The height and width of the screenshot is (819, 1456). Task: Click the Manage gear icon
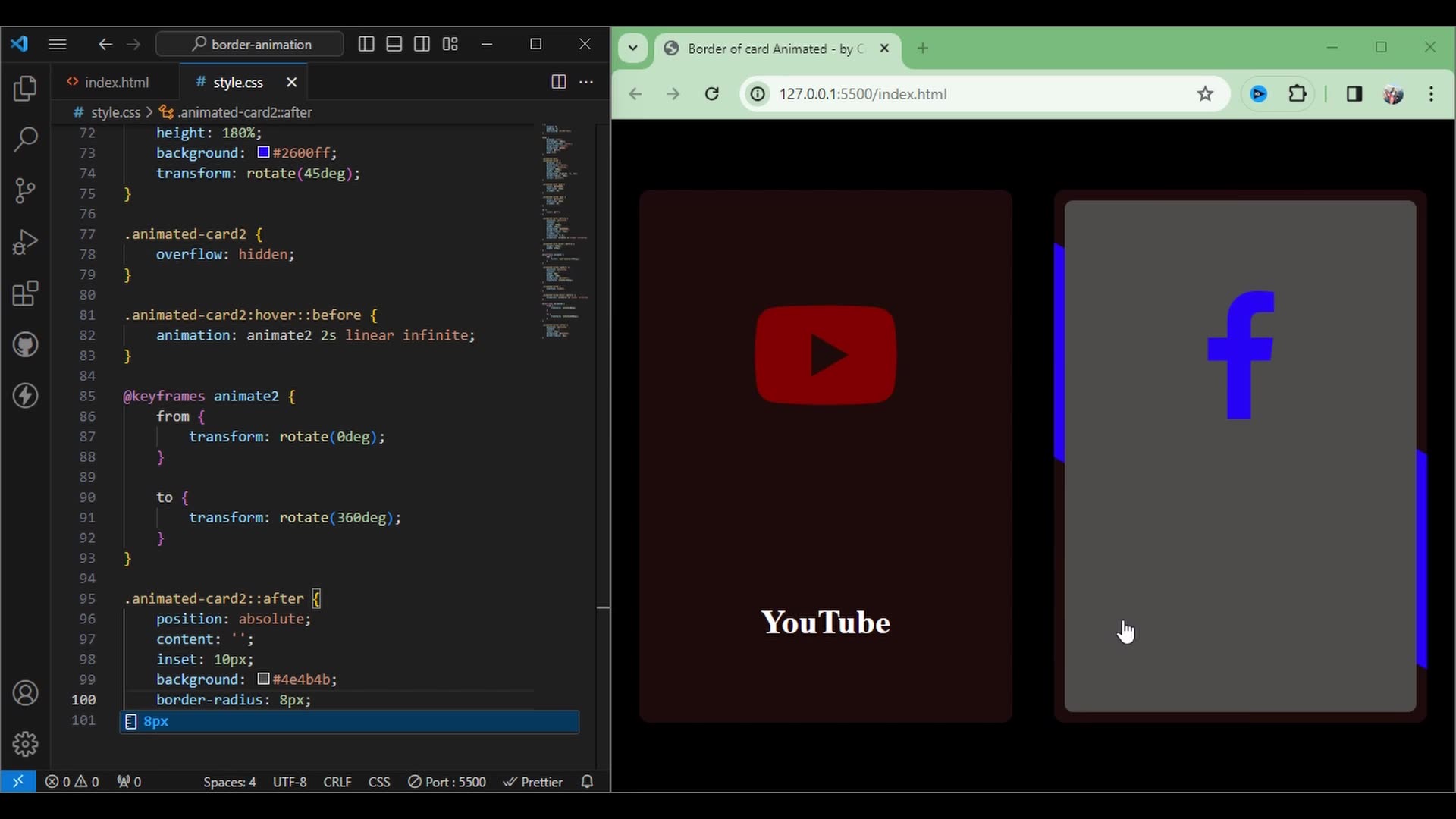tap(25, 744)
